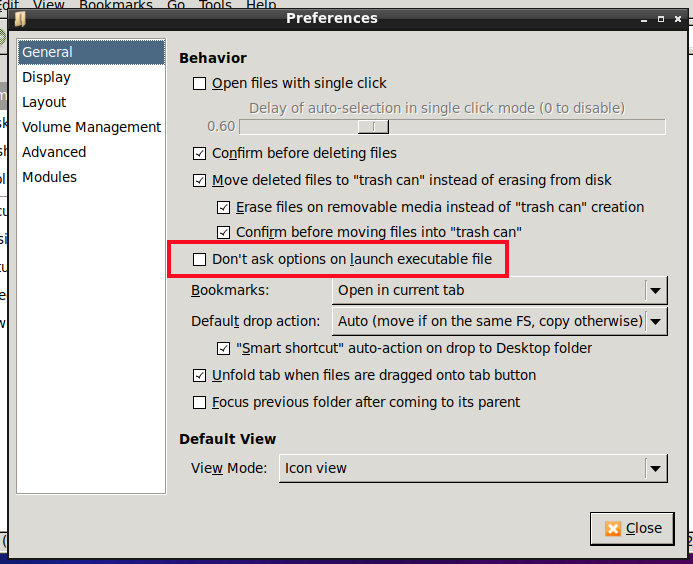
Task: Click the Close button
Action: point(632,529)
